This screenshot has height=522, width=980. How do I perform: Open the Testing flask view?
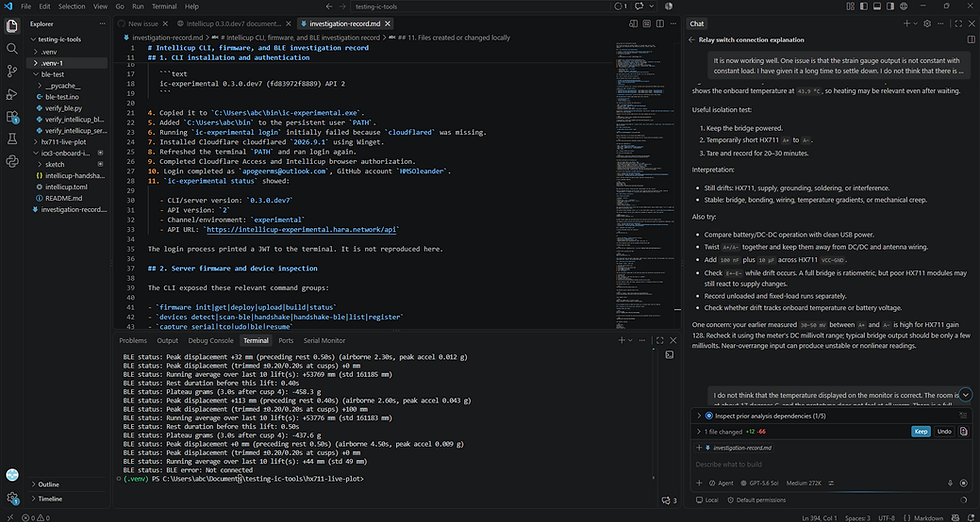tap(12, 139)
